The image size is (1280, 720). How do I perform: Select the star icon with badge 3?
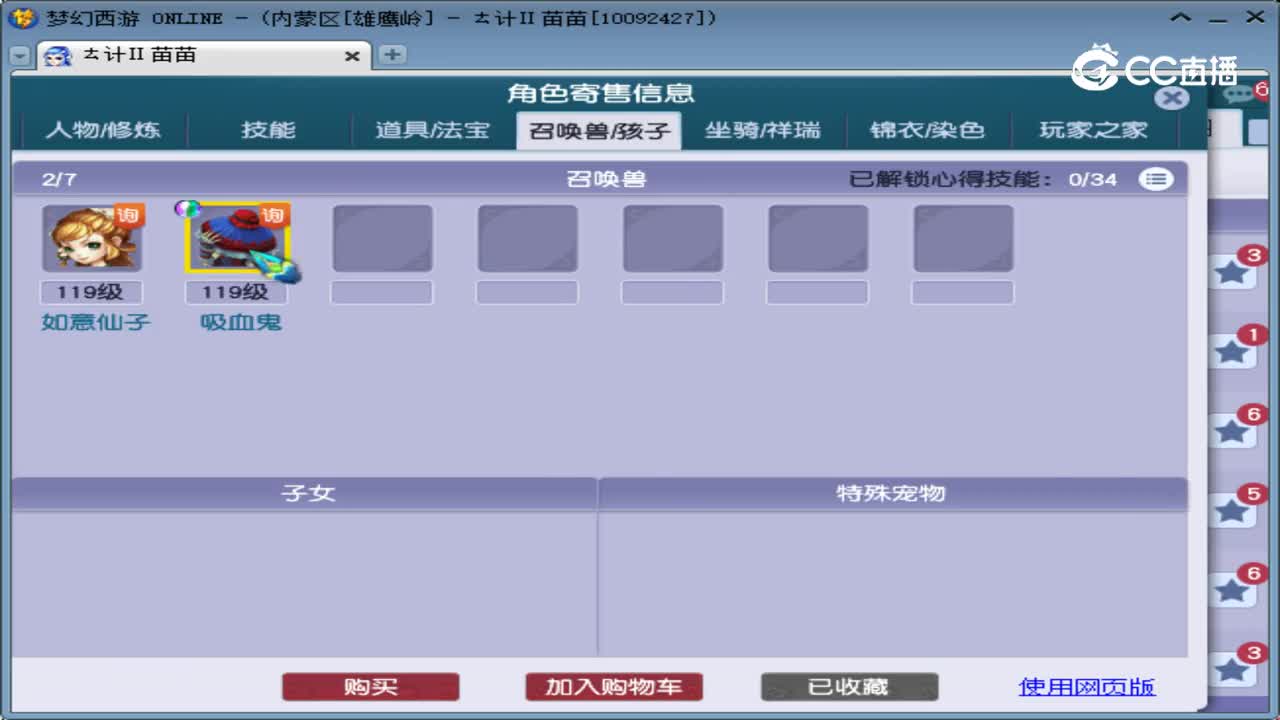(1231, 271)
